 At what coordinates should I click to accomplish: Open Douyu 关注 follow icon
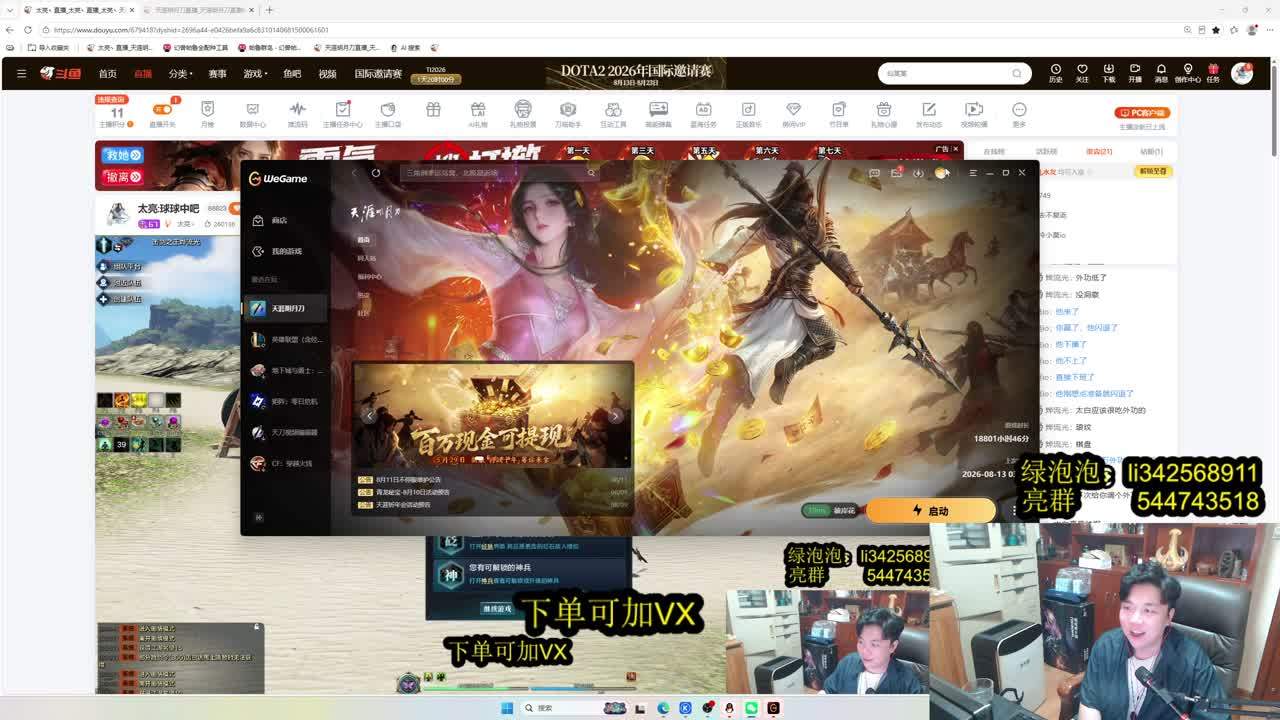(x=1082, y=73)
